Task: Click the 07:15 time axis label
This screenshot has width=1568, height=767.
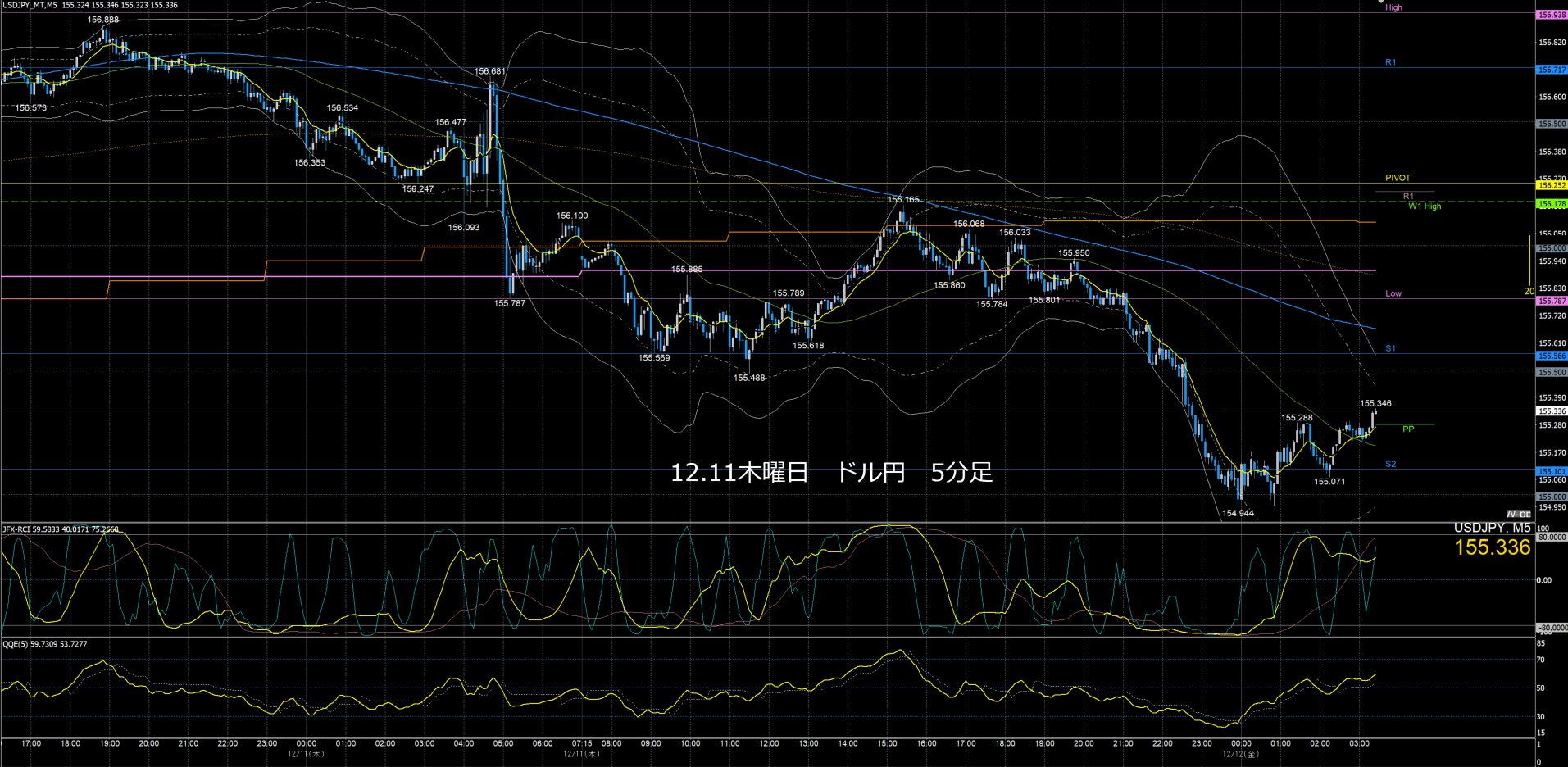Action: pos(581,744)
